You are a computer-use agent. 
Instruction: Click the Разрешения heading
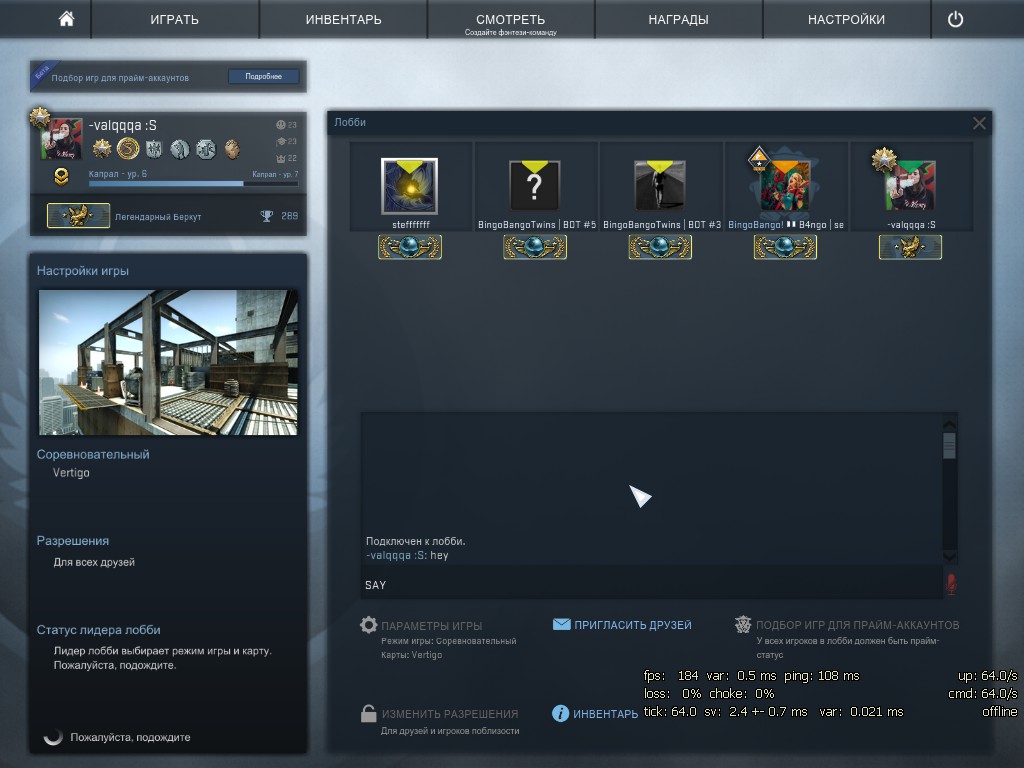coord(72,541)
